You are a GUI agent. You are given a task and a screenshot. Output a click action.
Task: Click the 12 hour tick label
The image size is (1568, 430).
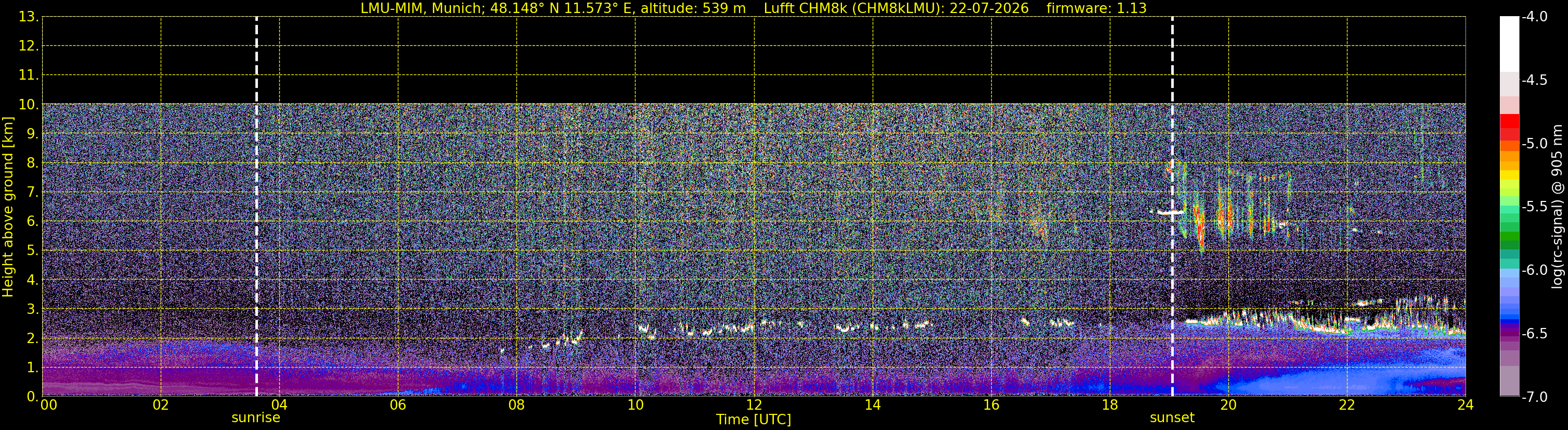[x=754, y=405]
